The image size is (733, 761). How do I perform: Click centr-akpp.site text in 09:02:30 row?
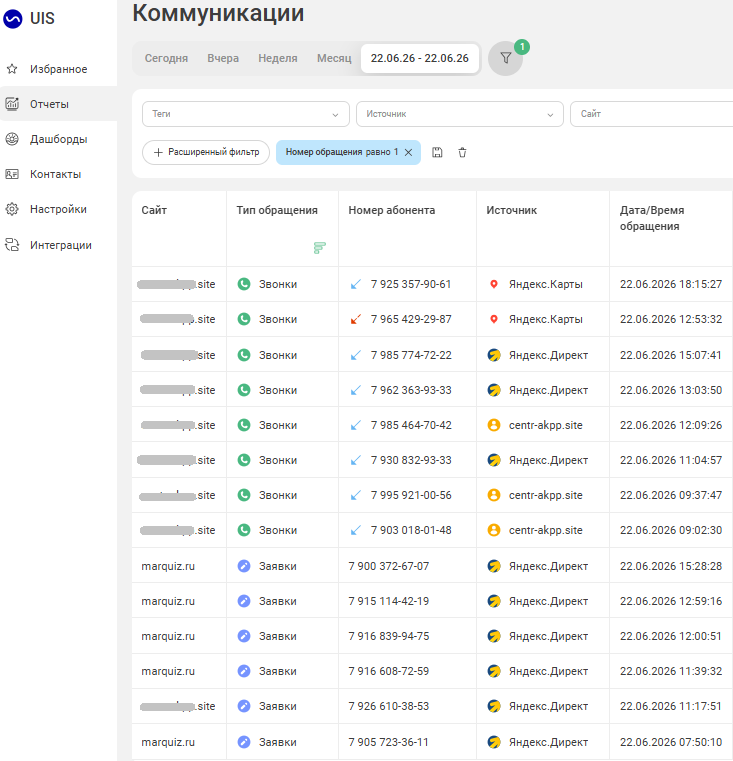pos(546,530)
